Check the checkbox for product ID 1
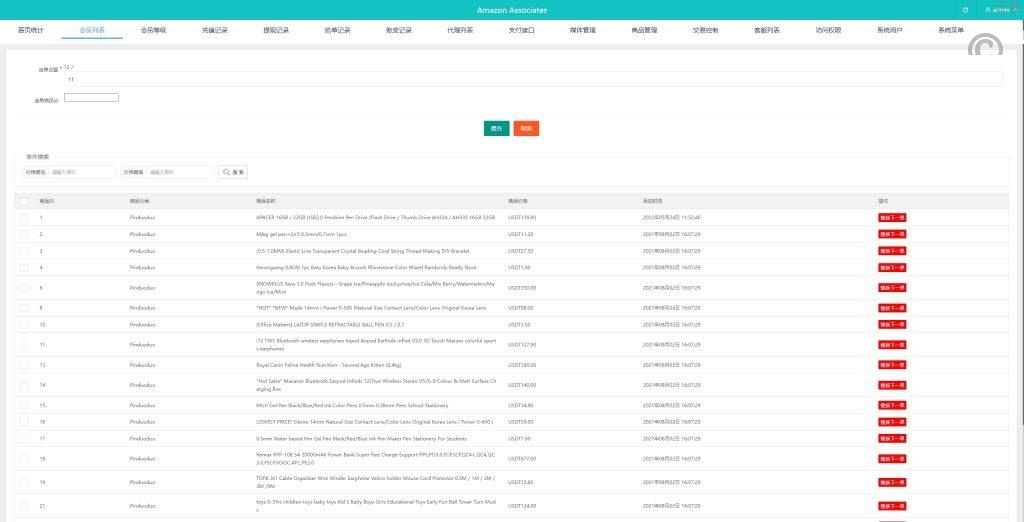The image size is (1024, 522). [x=23, y=217]
